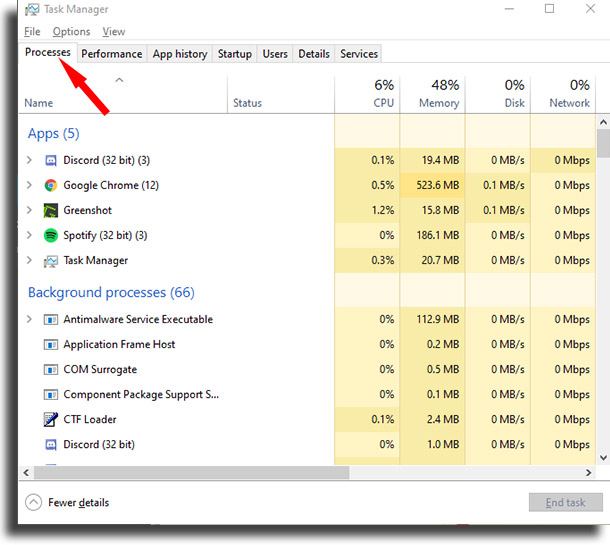This screenshot has height=545, width=610.
Task: Click the CTF Loader pen icon
Action: click(x=51, y=419)
